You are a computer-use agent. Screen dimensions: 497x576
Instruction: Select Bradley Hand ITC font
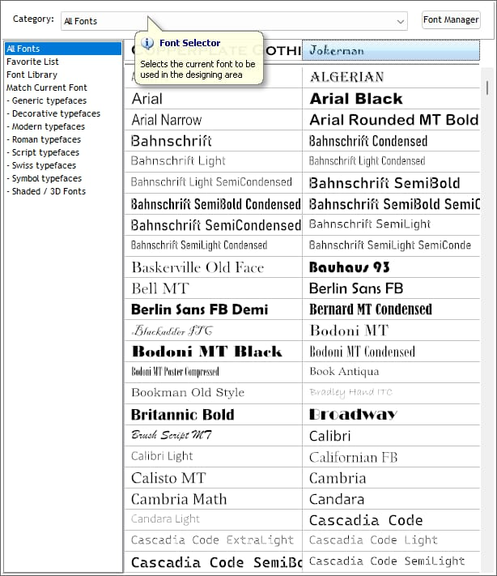pos(391,393)
